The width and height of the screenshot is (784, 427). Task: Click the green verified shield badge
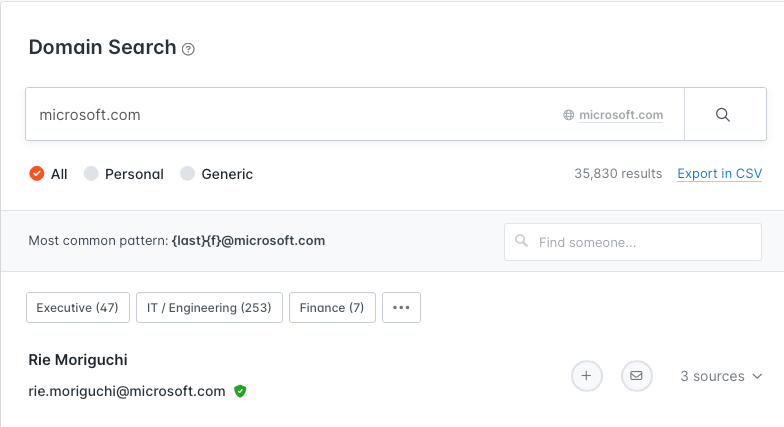click(240, 391)
